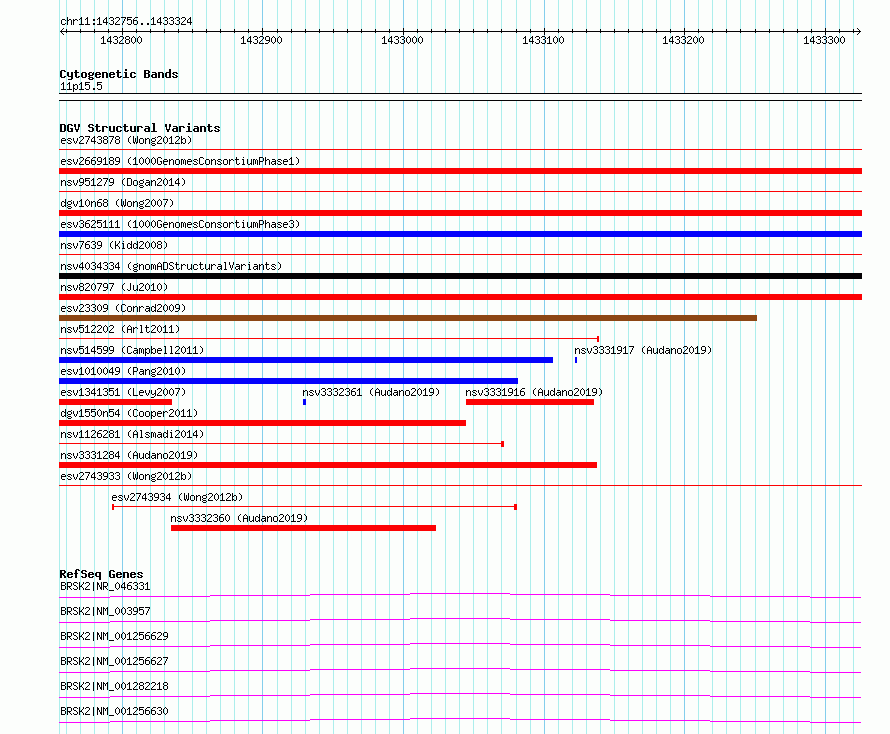This screenshot has height=734, width=890.
Task: Open nsv3332361 (Audano2019) label
Action: (371, 392)
